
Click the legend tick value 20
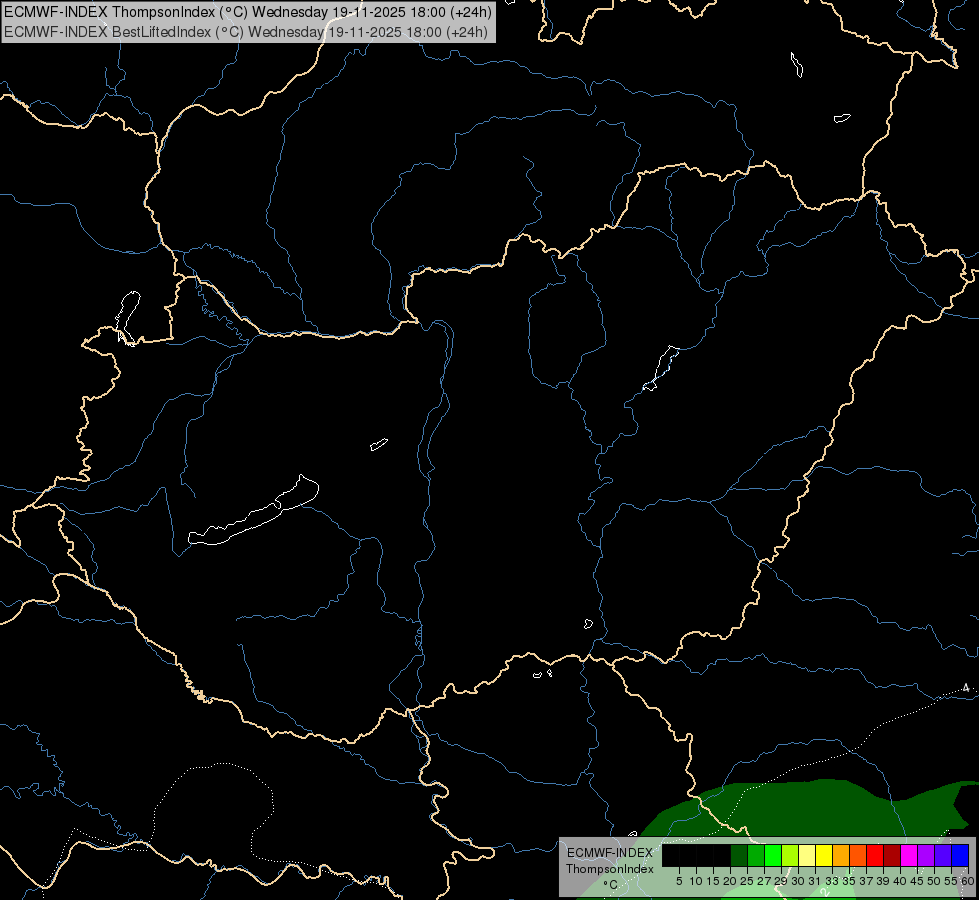point(730,881)
